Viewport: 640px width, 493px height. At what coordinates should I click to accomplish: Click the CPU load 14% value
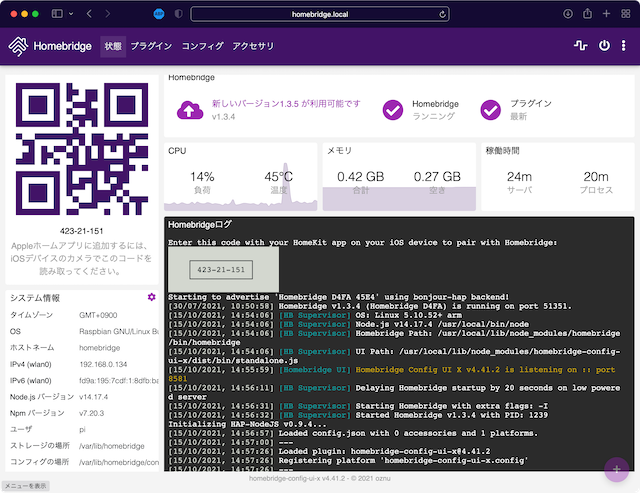point(202,177)
